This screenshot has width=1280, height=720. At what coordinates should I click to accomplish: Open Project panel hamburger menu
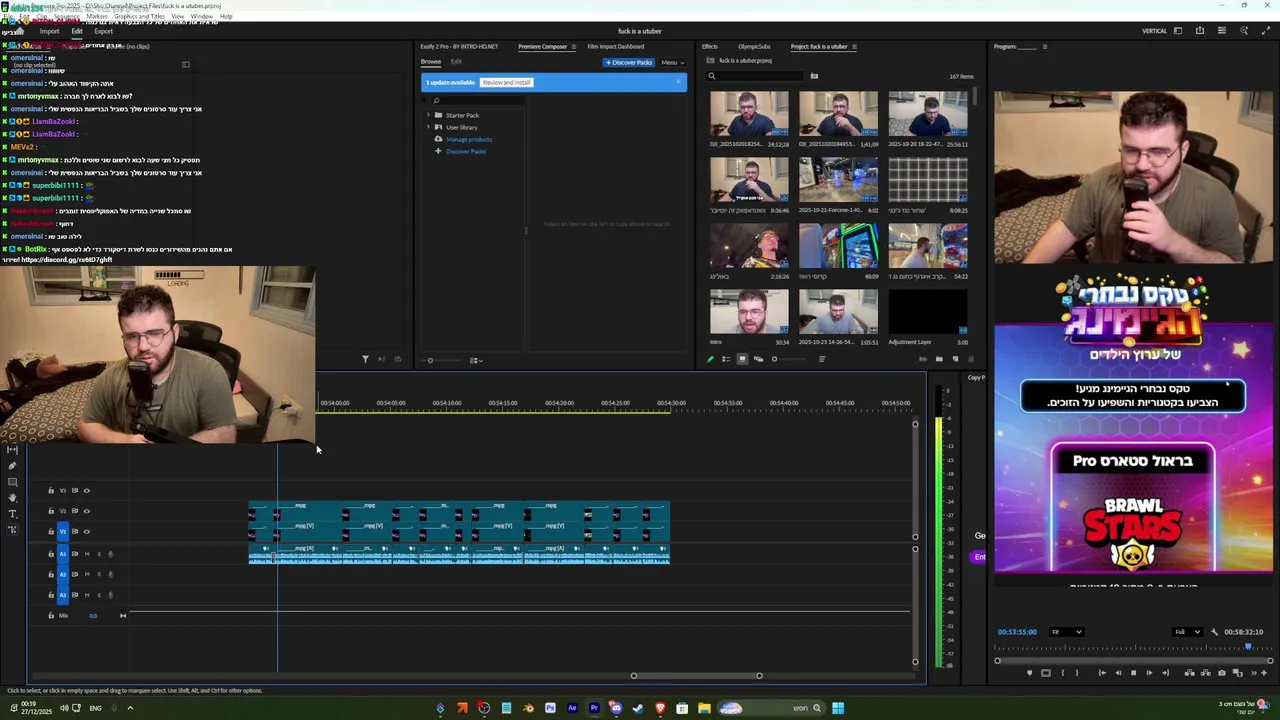point(853,46)
